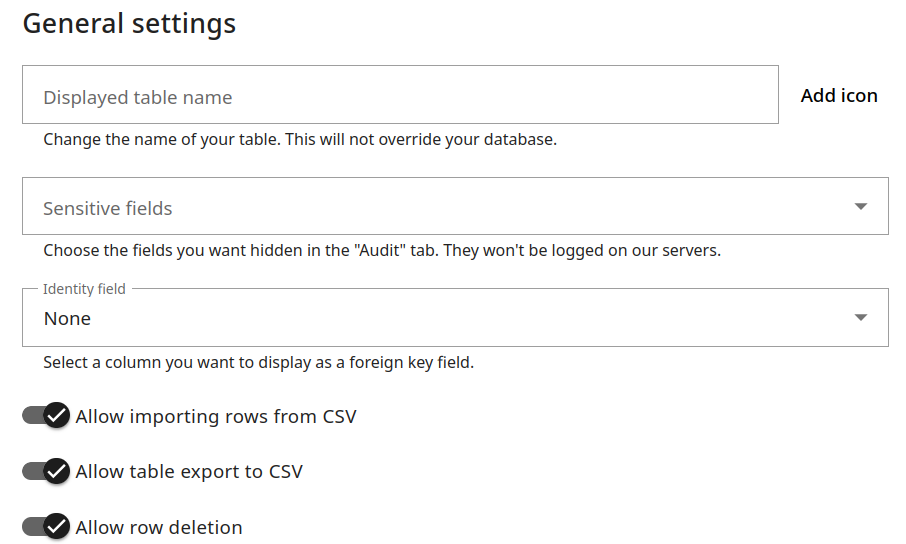The width and height of the screenshot is (906, 544).
Task: Click the hint text about foreign key field
Action: point(258,362)
